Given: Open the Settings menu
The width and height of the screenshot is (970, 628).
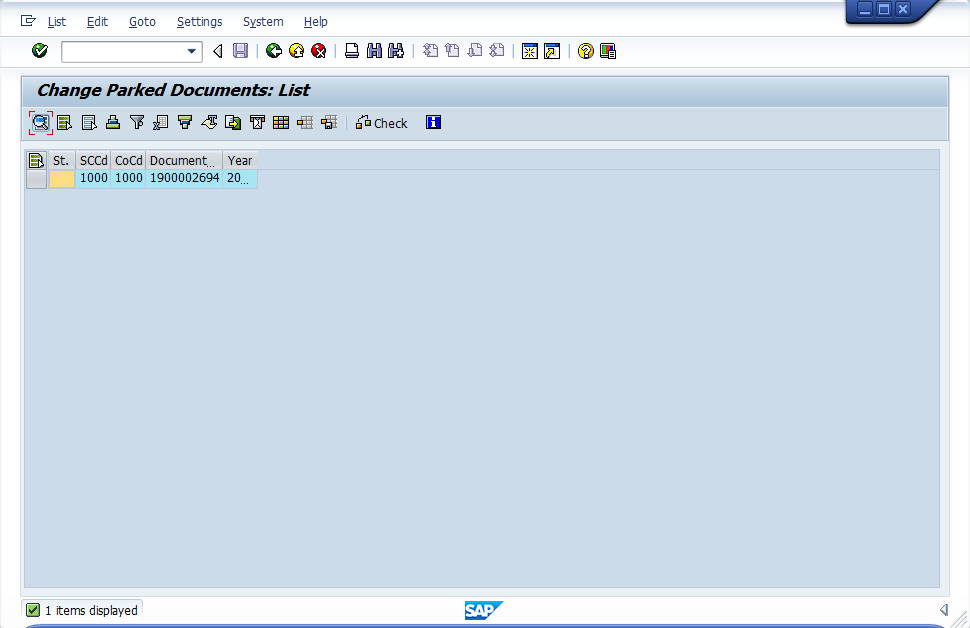Looking at the screenshot, I should [x=199, y=22].
